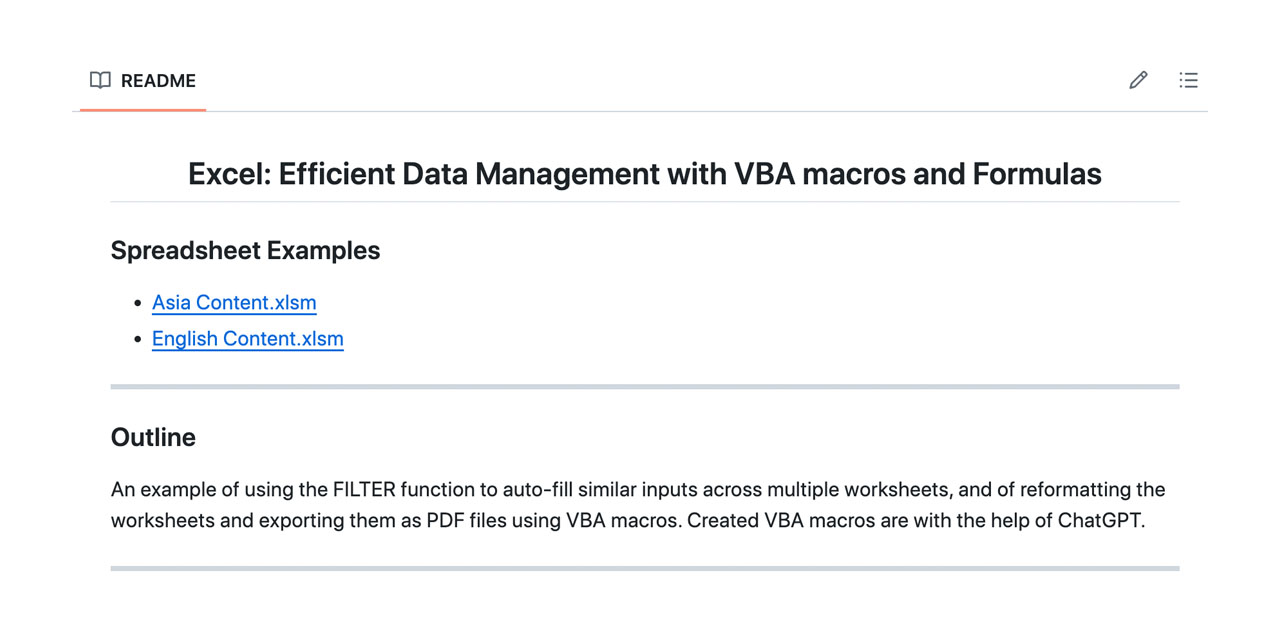Open the Asia Content.xlsm link
Image resolution: width=1280 pixels, height=640 pixels.
234,302
